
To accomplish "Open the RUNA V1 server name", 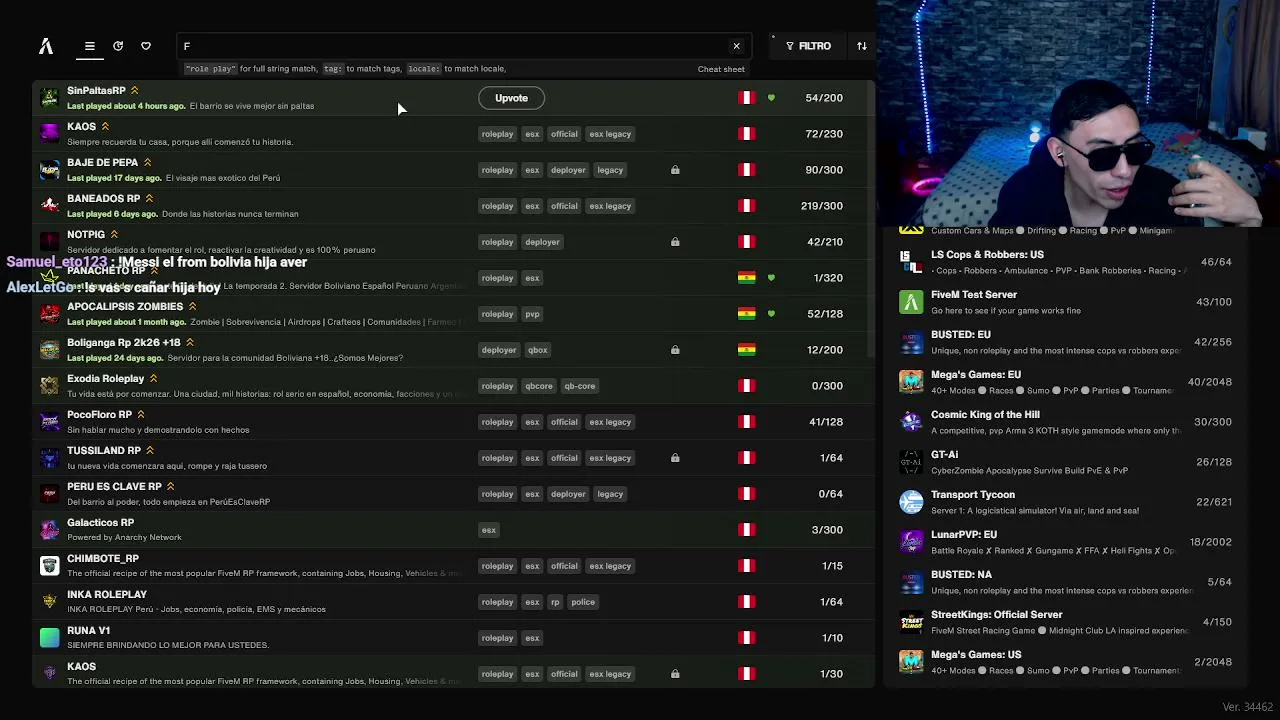I will click(88, 631).
